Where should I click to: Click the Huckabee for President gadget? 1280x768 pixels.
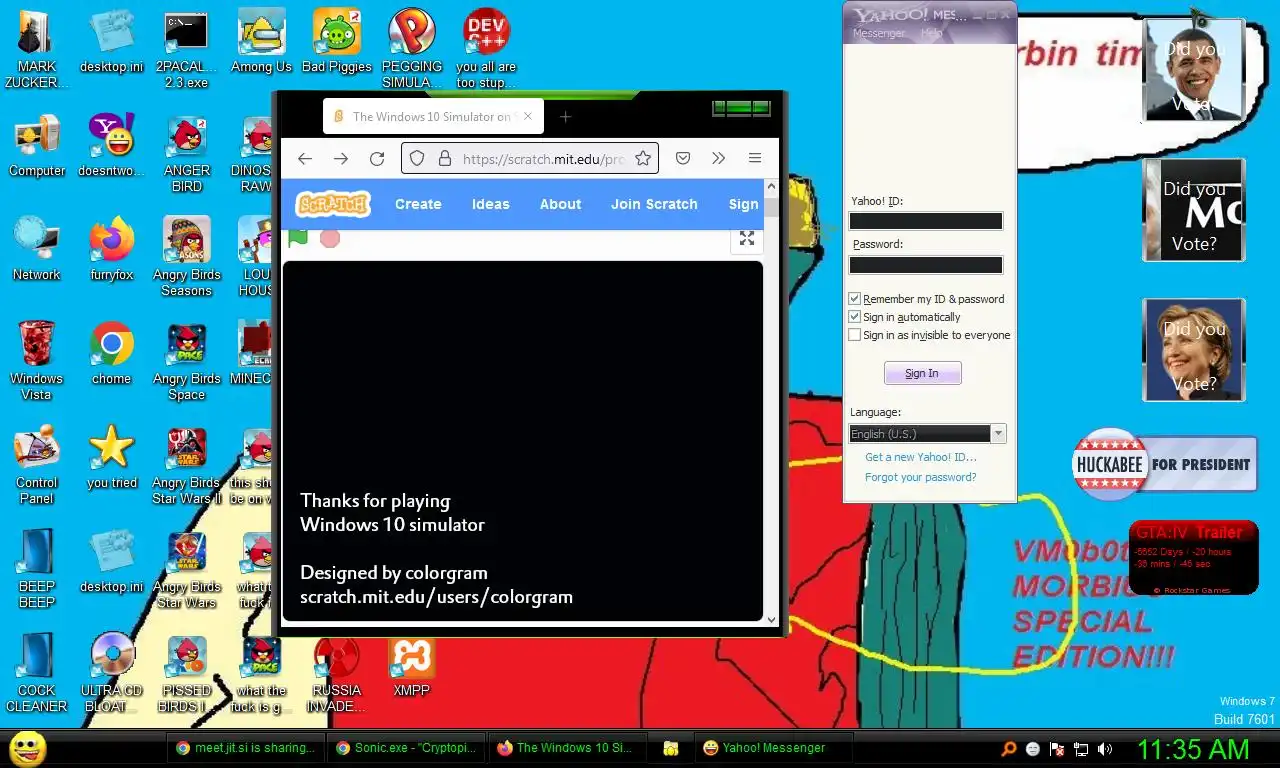click(1164, 464)
